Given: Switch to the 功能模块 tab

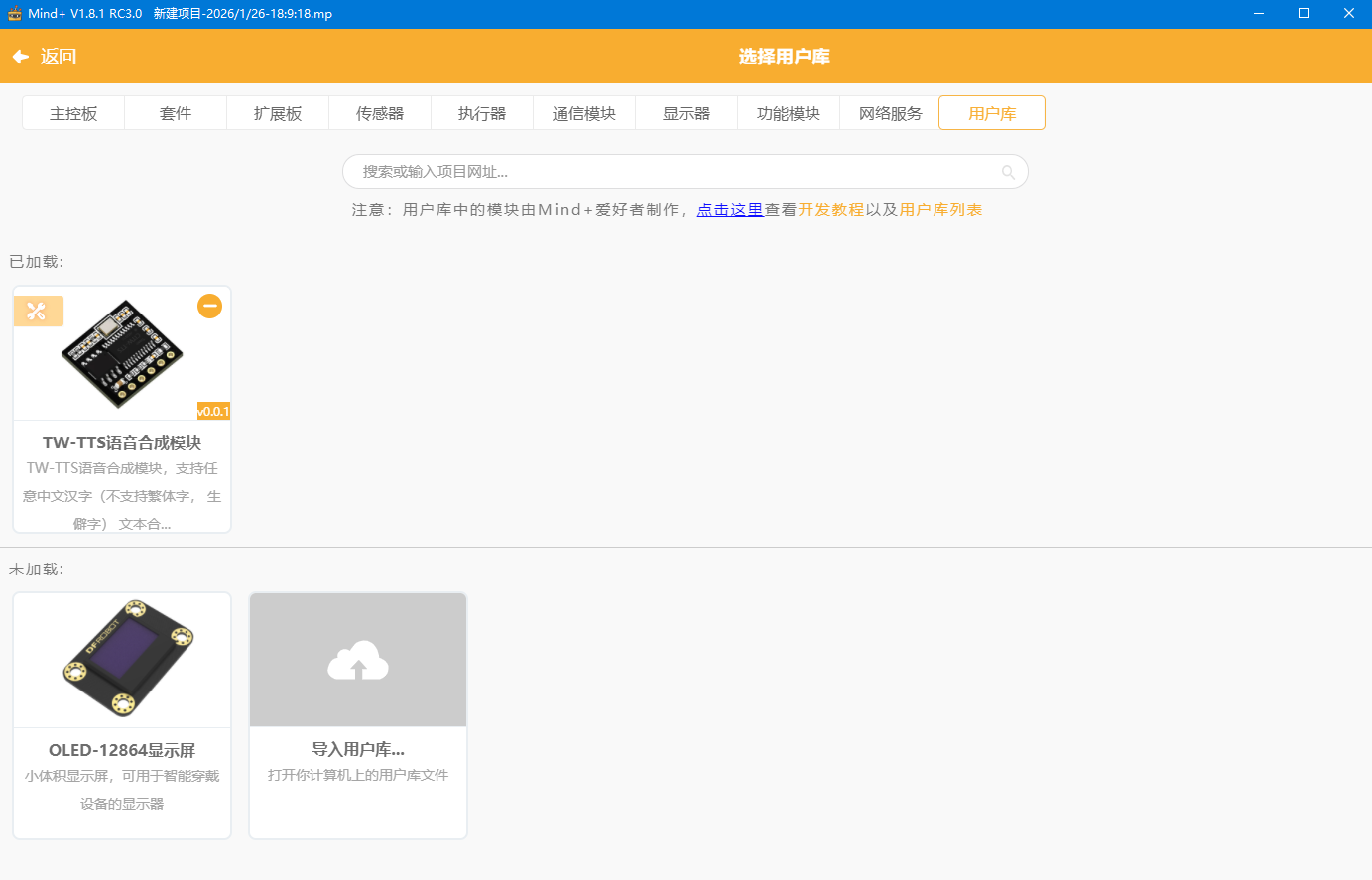Looking at the screenshot, I should coord(789,113).
